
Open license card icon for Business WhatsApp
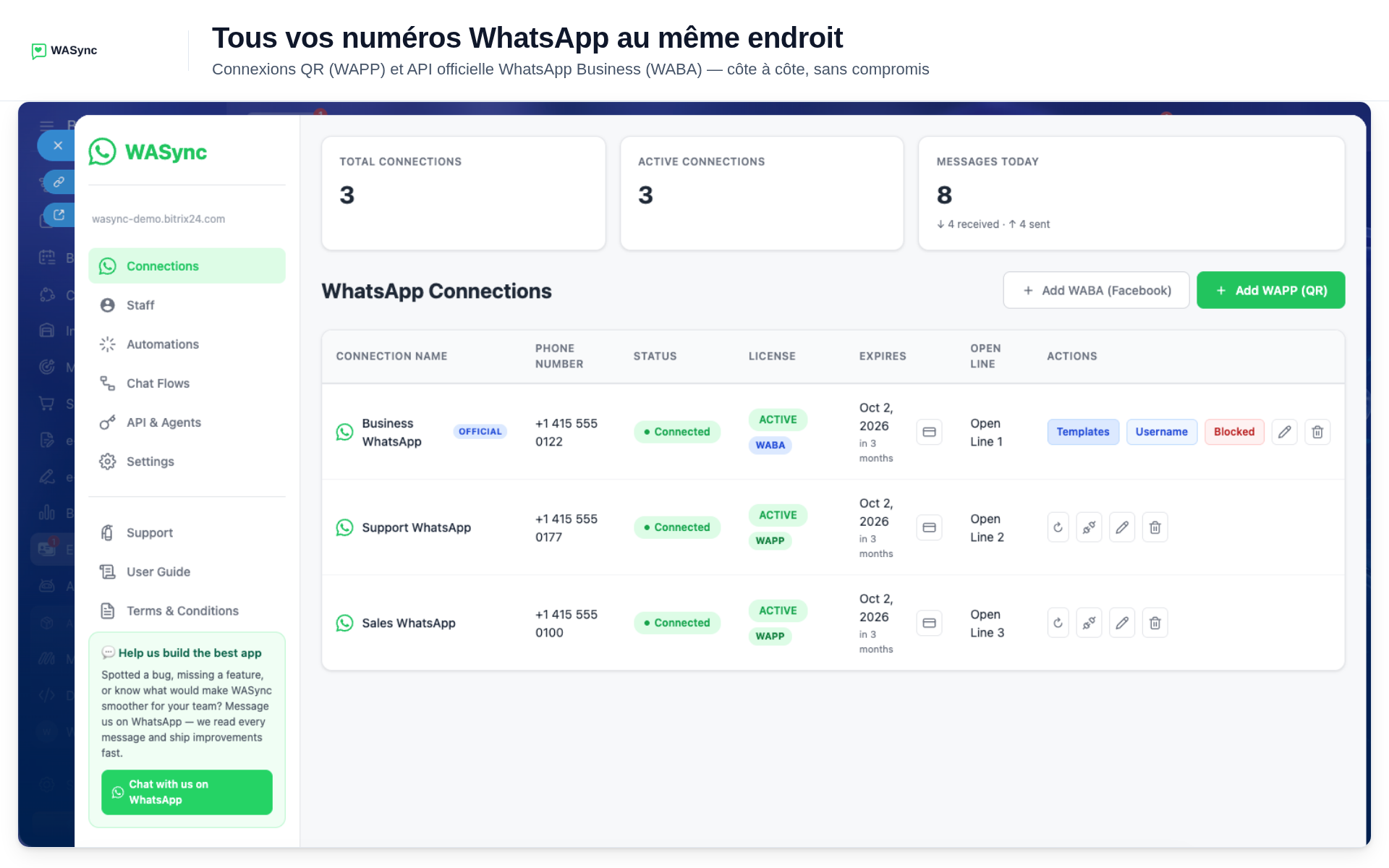pyautogui.click(x=930, y=432)
